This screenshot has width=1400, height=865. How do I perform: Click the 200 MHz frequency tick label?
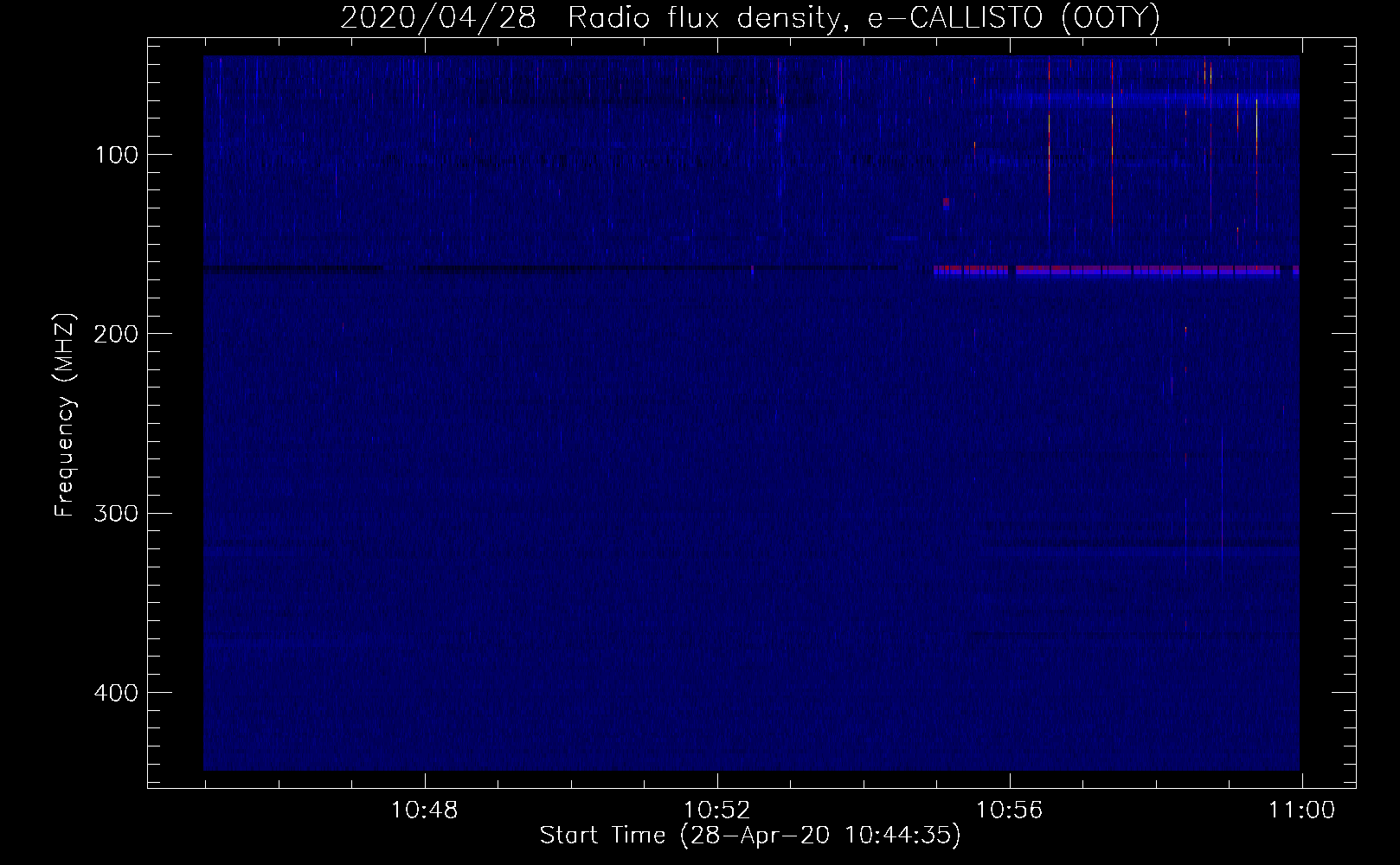click(114, 334)
